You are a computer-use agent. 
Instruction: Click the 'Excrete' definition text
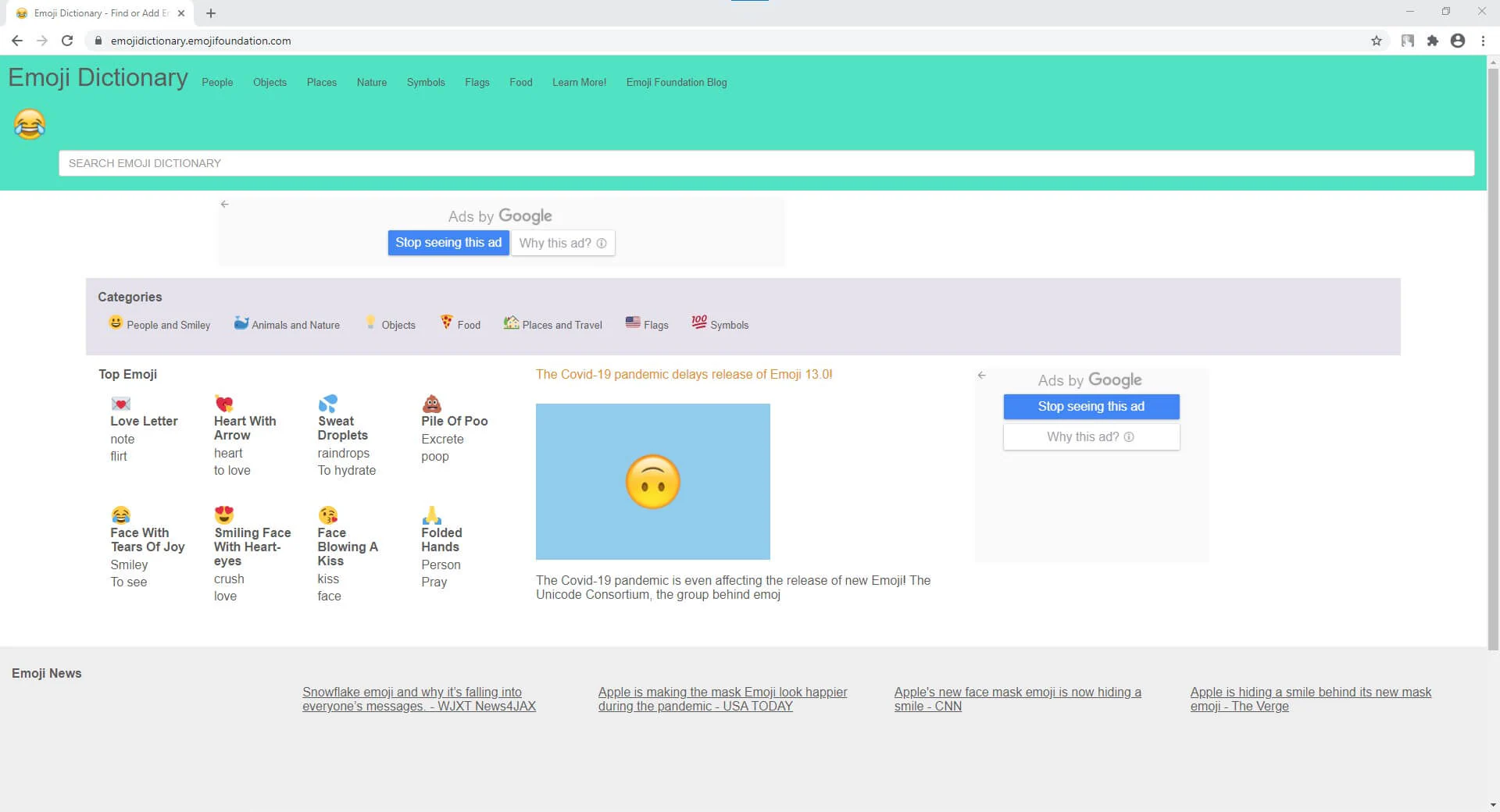point(443,439)
